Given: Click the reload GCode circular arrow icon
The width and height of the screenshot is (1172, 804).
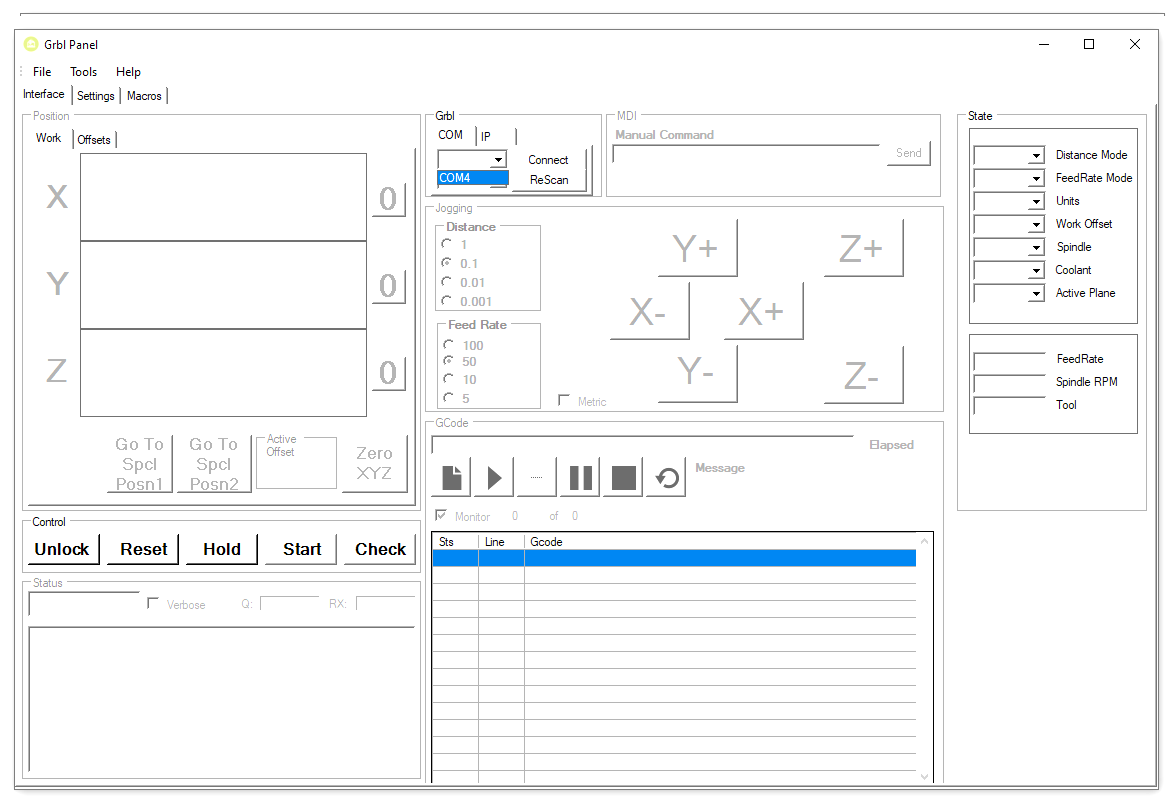Looking at the screenshot, I should pos(667,477).
